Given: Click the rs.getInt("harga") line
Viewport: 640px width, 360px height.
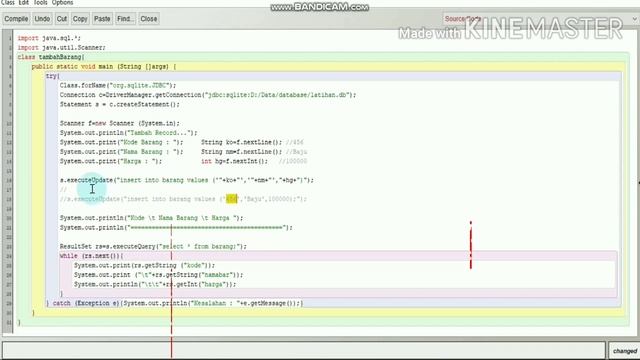Looking at the screenshot, I should pos(155,284).
